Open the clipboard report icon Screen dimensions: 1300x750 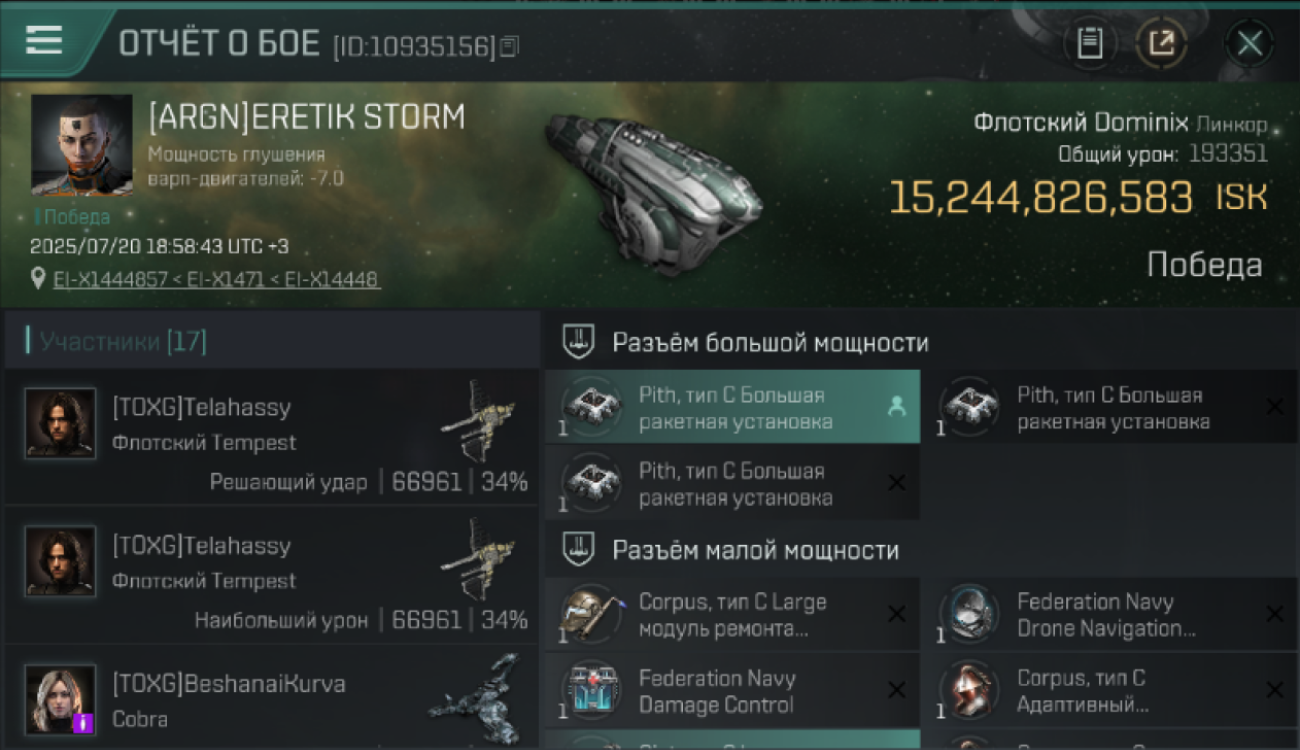1090,43
